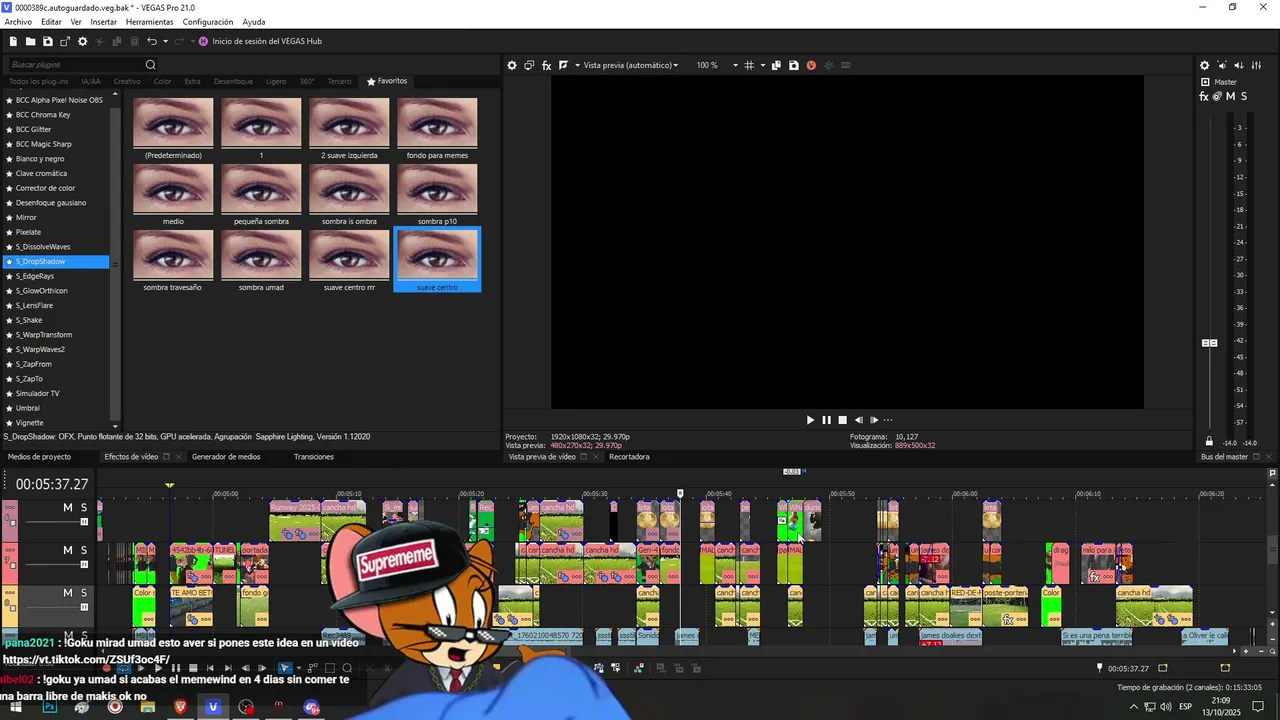The image size is (1280, 720).
Task: Pause the preview playback
Action: 826,420
